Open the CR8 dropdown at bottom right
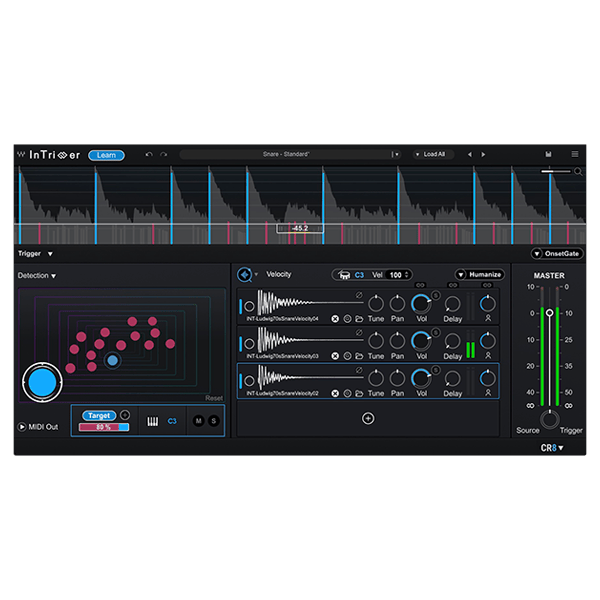 [x=552, y=448]
